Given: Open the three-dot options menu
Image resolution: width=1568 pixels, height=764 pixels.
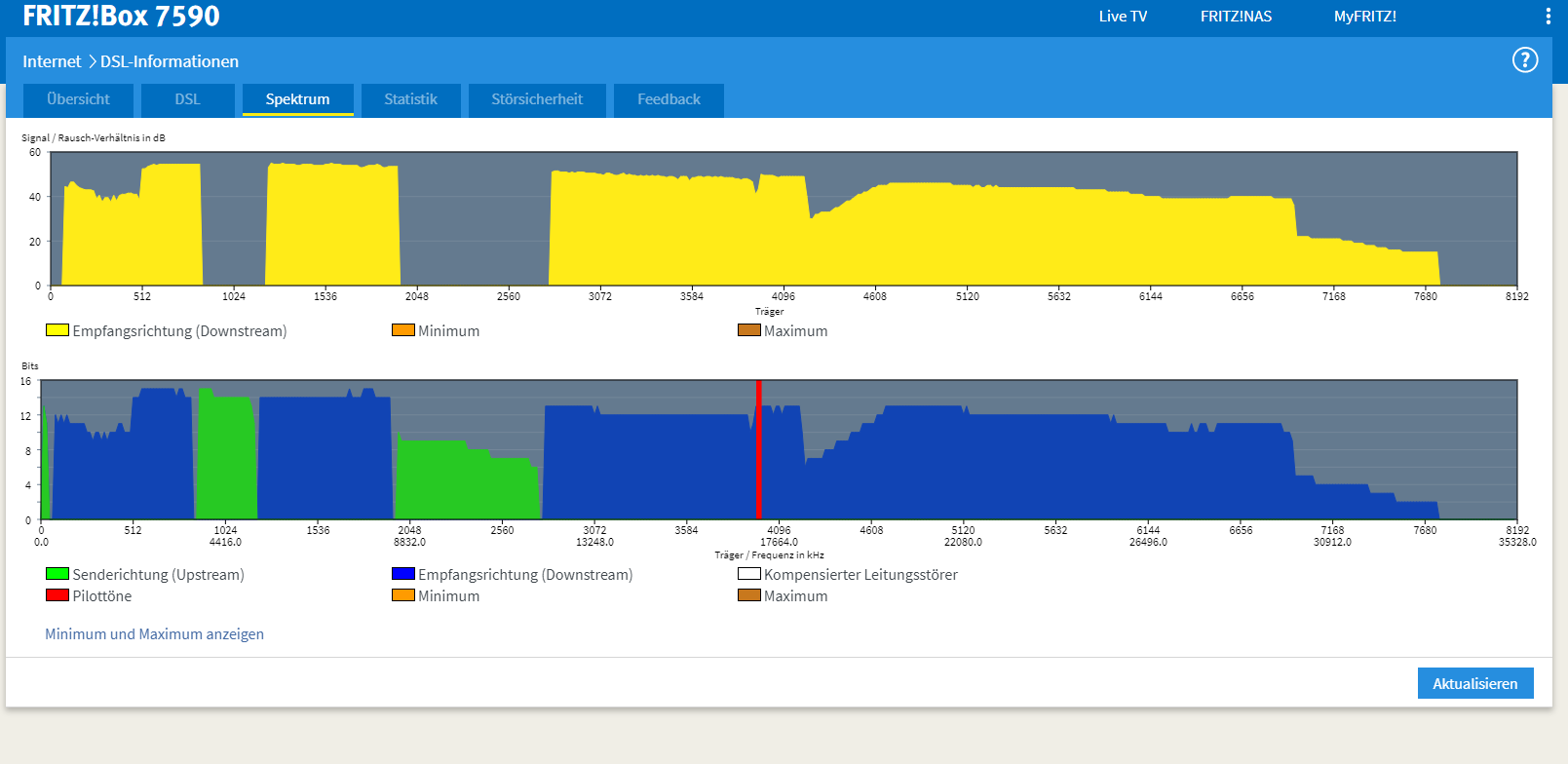Looking at the screenshot, I should 1549,16.
